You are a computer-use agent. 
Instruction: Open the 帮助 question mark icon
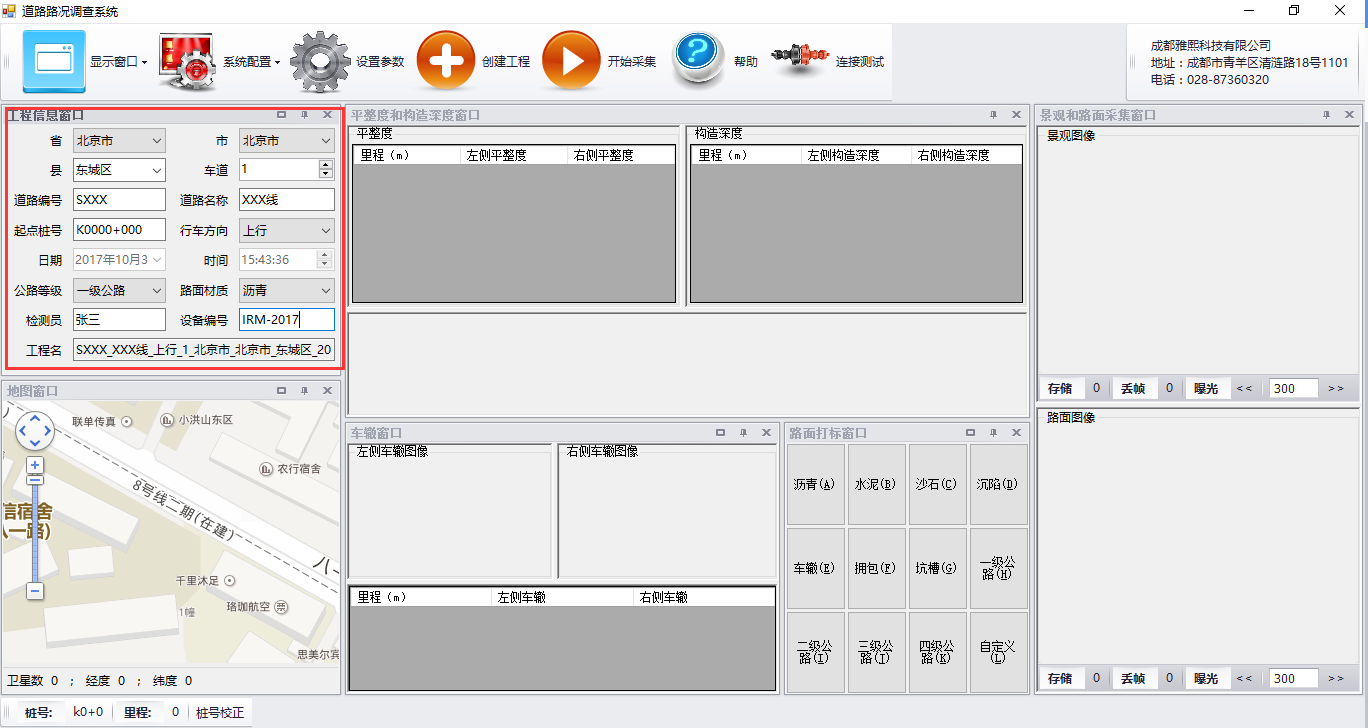click(698, 60)
